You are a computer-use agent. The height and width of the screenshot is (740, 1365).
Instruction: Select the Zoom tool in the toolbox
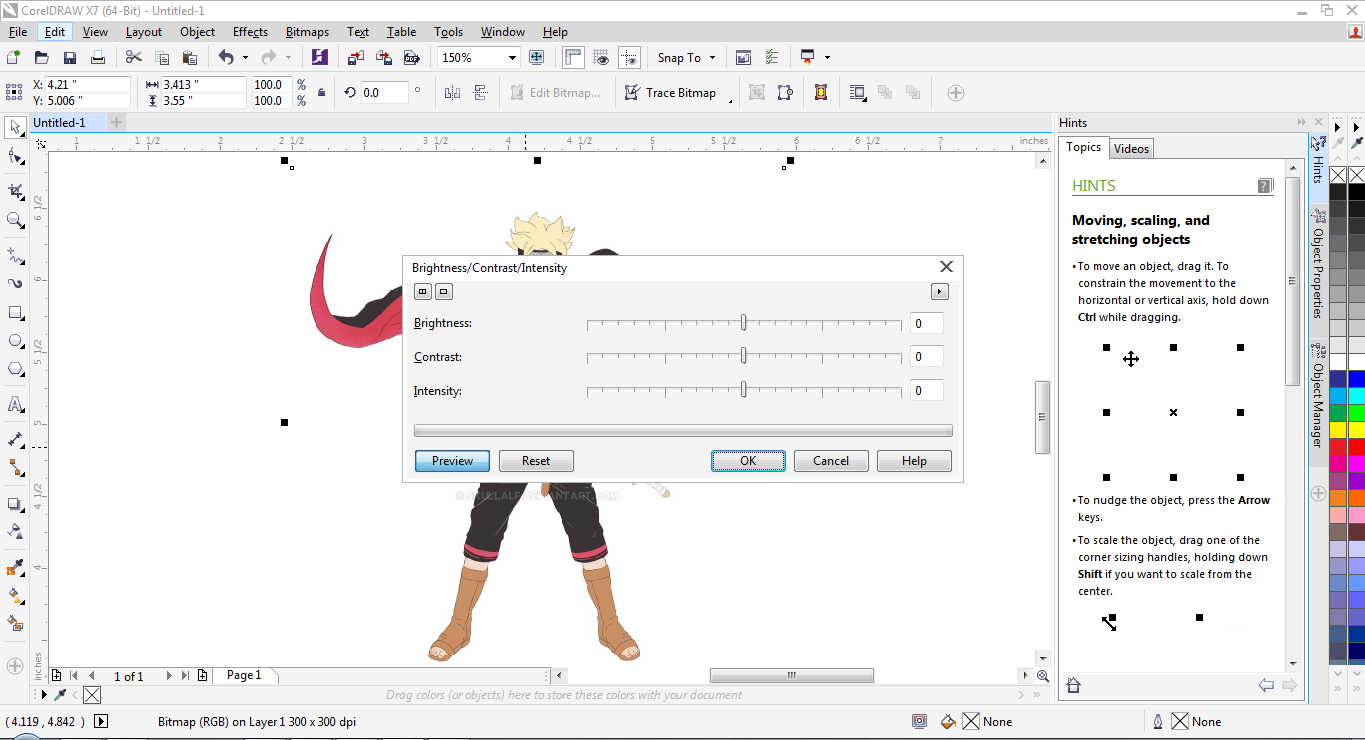(15, 220)
